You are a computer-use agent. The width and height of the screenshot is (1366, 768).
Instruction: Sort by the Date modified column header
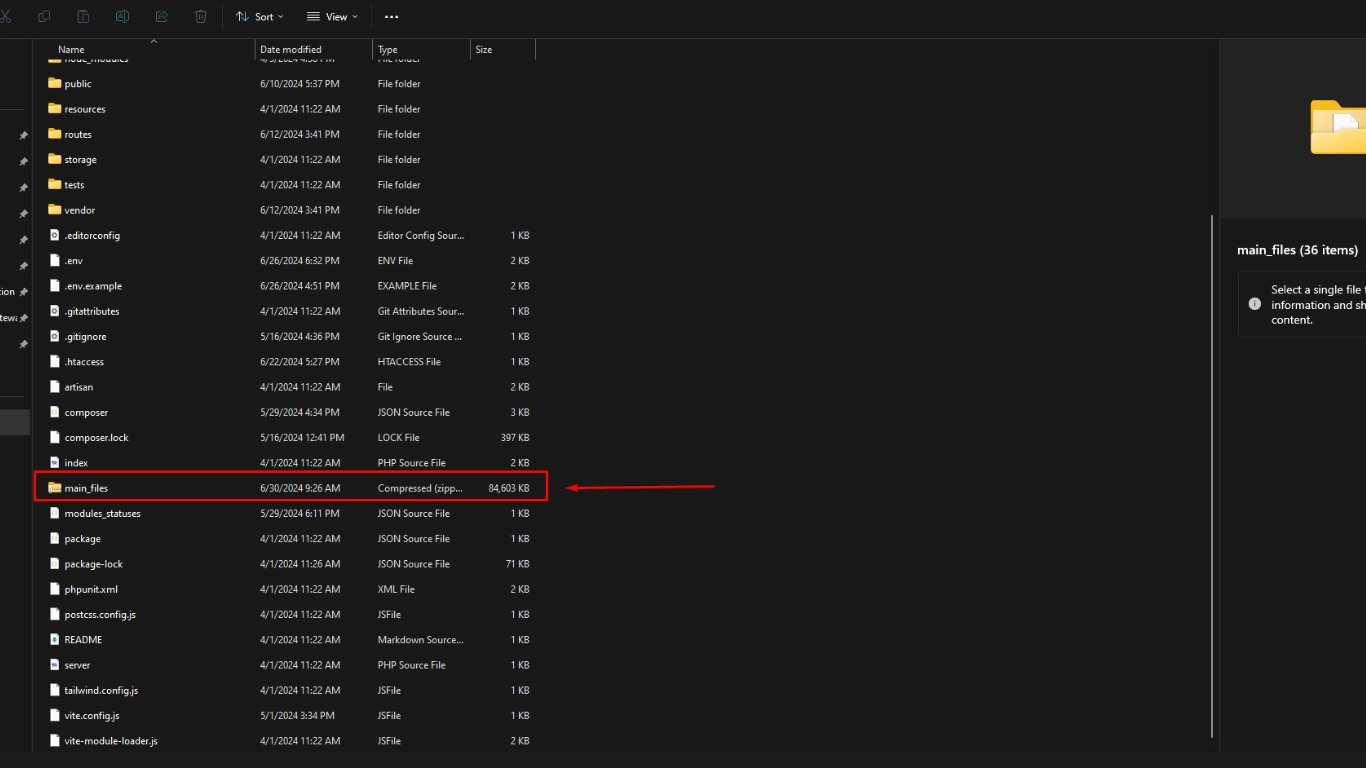[291, 50]
